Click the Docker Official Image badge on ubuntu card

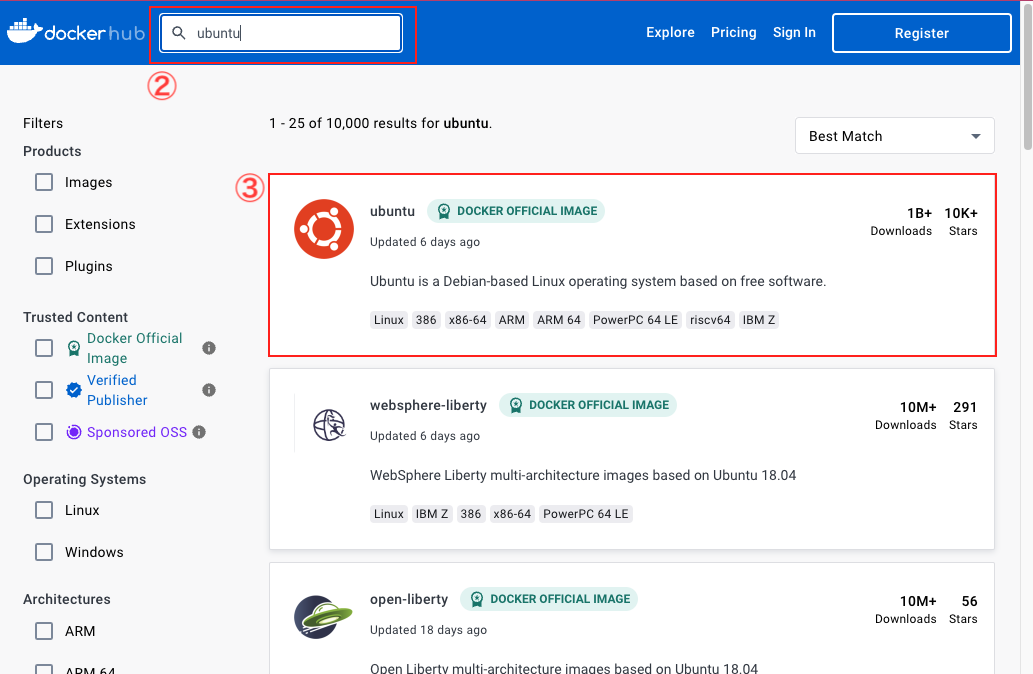516,211
